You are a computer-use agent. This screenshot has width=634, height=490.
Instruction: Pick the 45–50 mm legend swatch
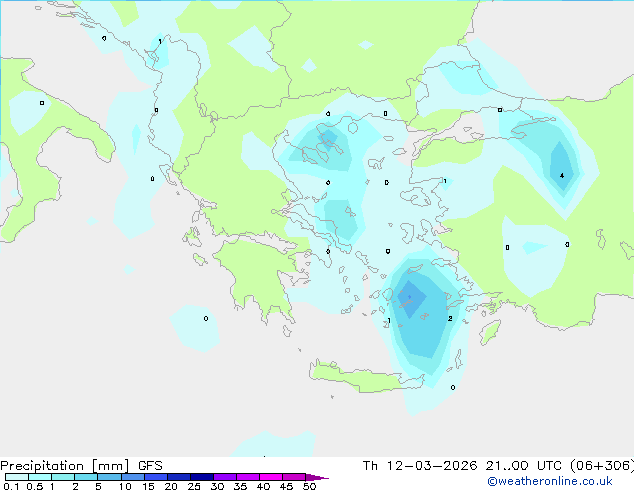coord(294,477)
